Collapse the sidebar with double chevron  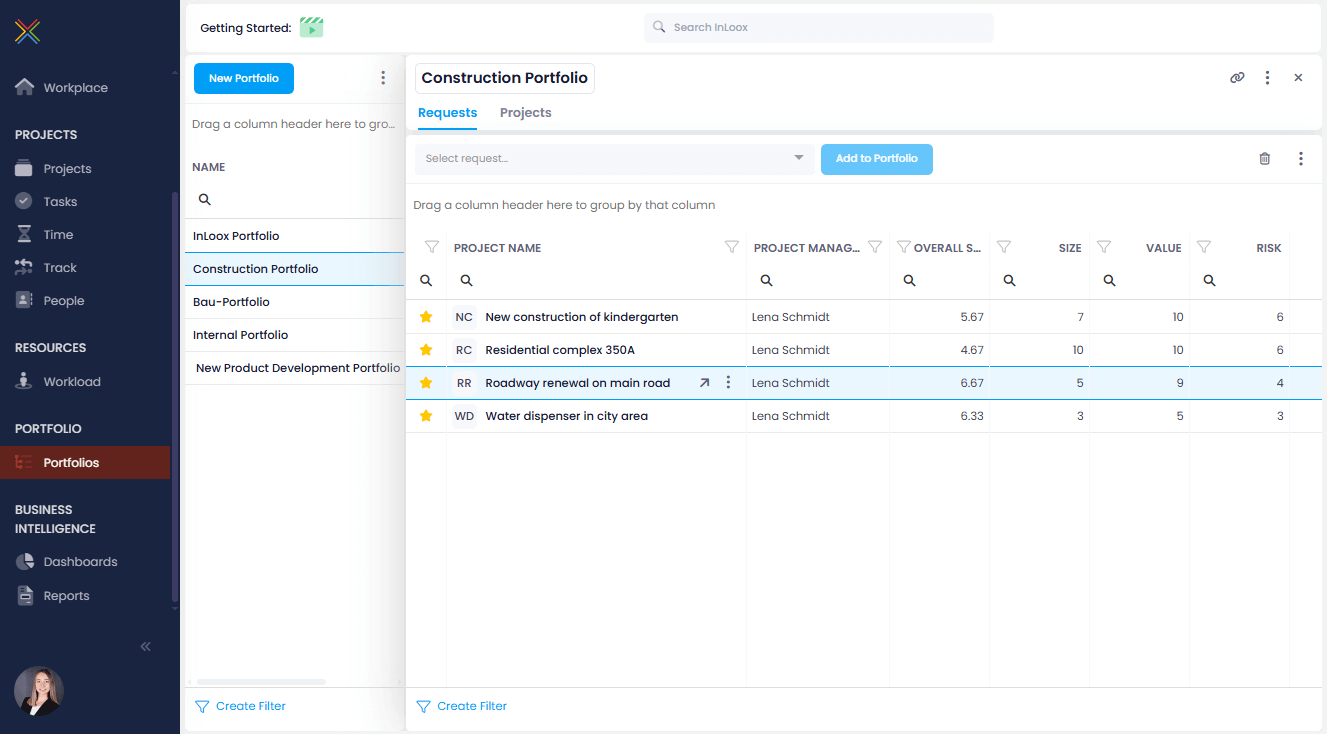[145, 647]
